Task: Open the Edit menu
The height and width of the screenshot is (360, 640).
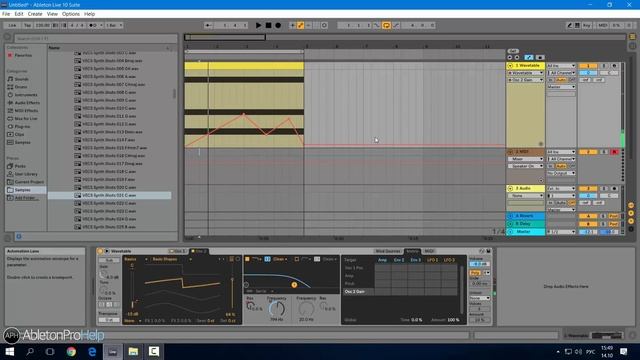Action: pyautogui.click(x=19, y=14)
